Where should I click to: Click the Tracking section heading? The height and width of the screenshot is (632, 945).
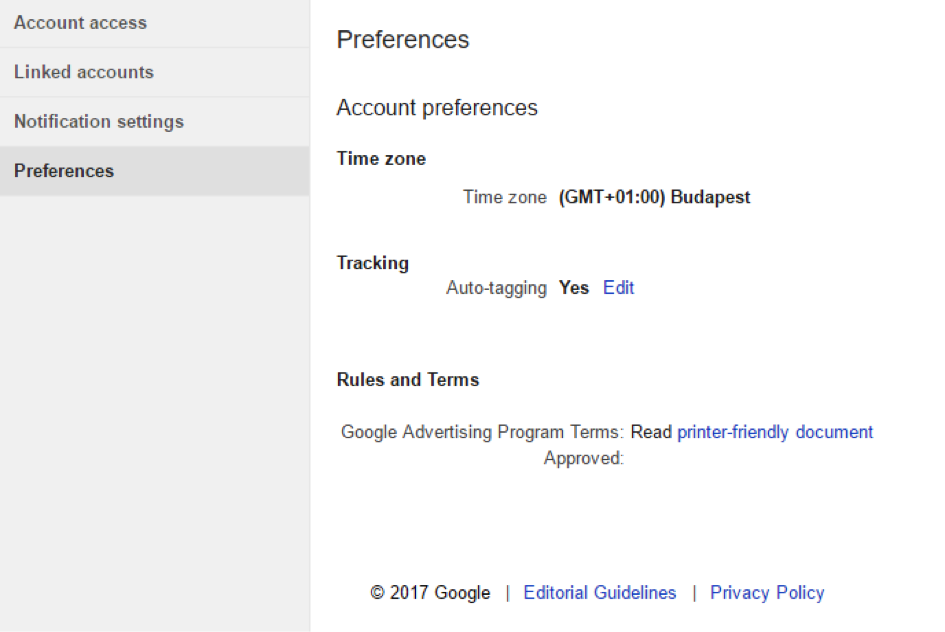point(373,263)
